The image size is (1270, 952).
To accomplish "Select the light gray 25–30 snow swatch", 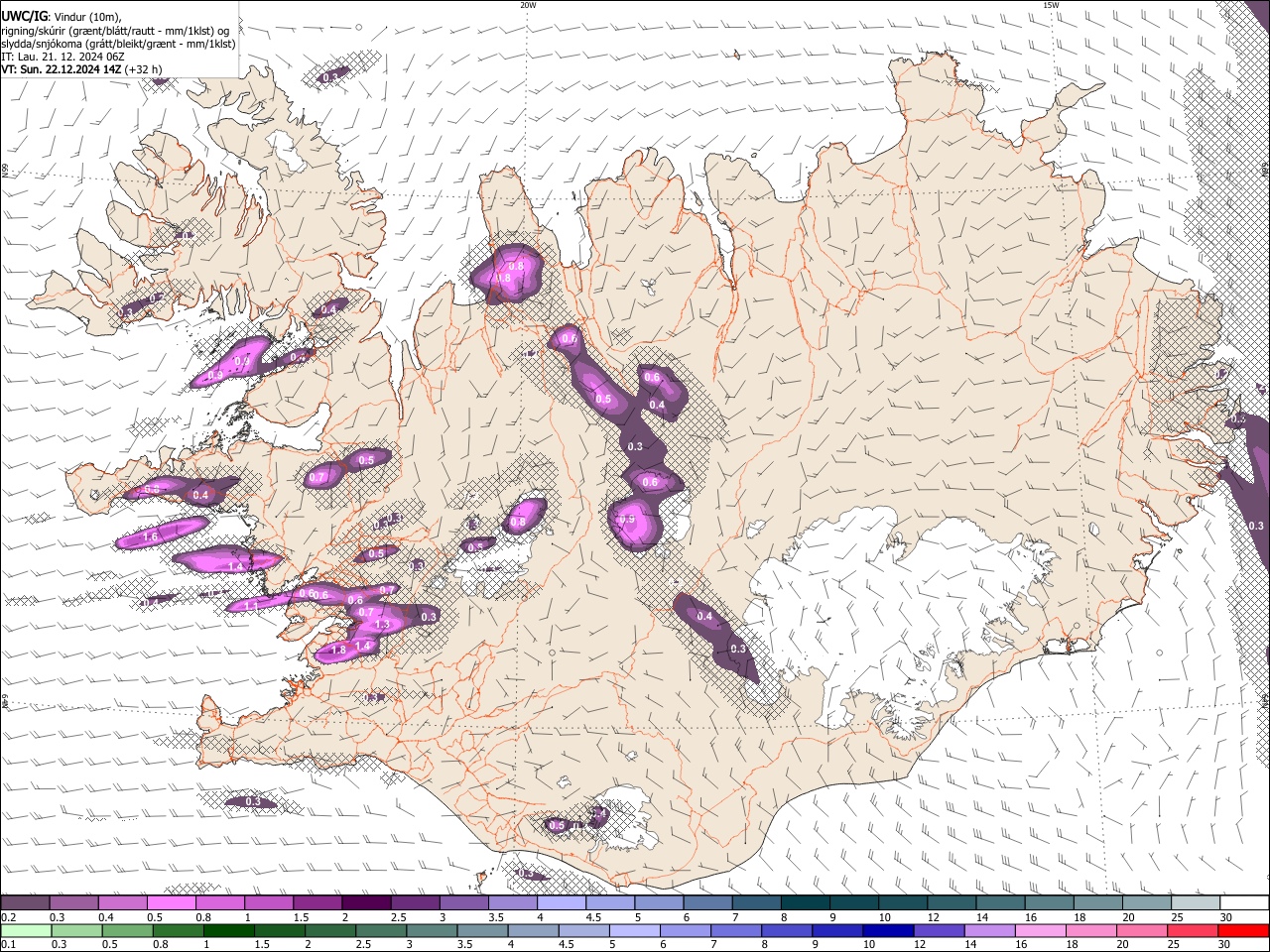I will point(1197,903).
